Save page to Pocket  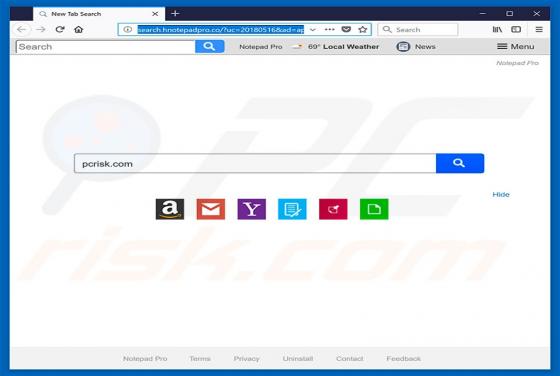tap(346, 29)
